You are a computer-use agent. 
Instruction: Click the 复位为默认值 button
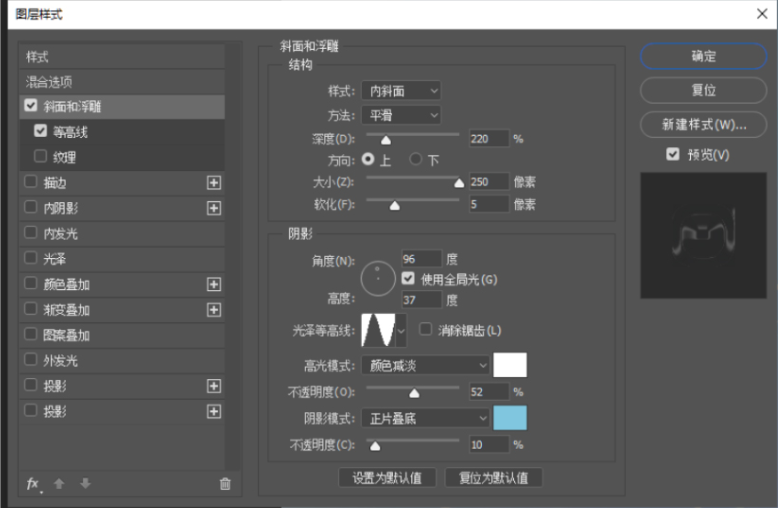pyautogui.click(x=493, y=478)
